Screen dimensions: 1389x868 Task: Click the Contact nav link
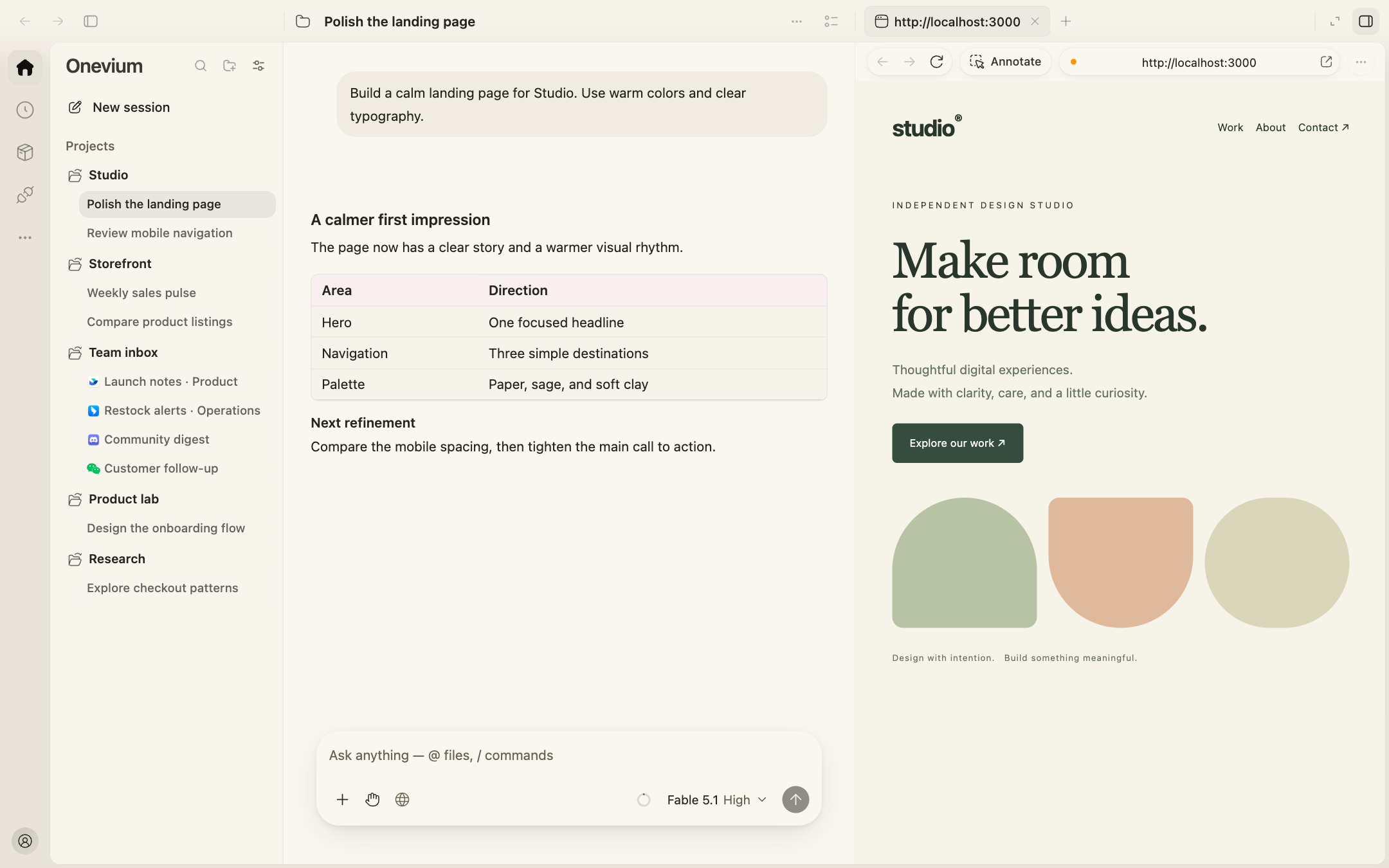[x=1323, y=127]
